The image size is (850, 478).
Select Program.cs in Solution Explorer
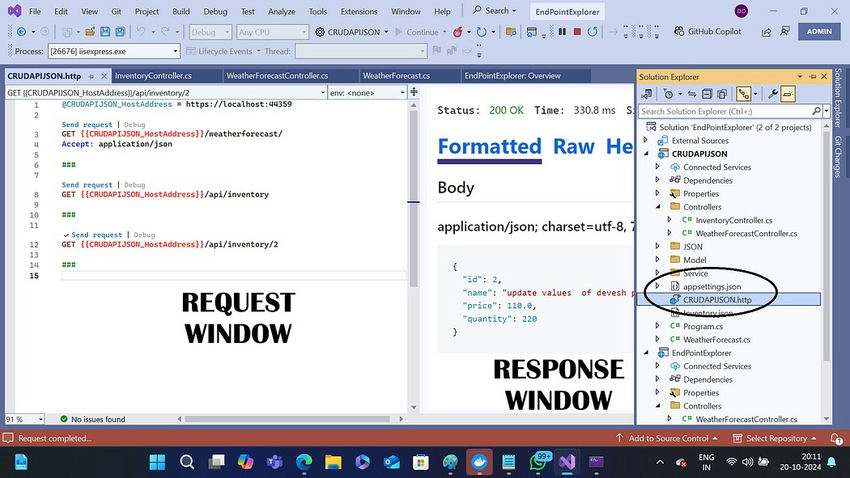[x=703, y=326]
